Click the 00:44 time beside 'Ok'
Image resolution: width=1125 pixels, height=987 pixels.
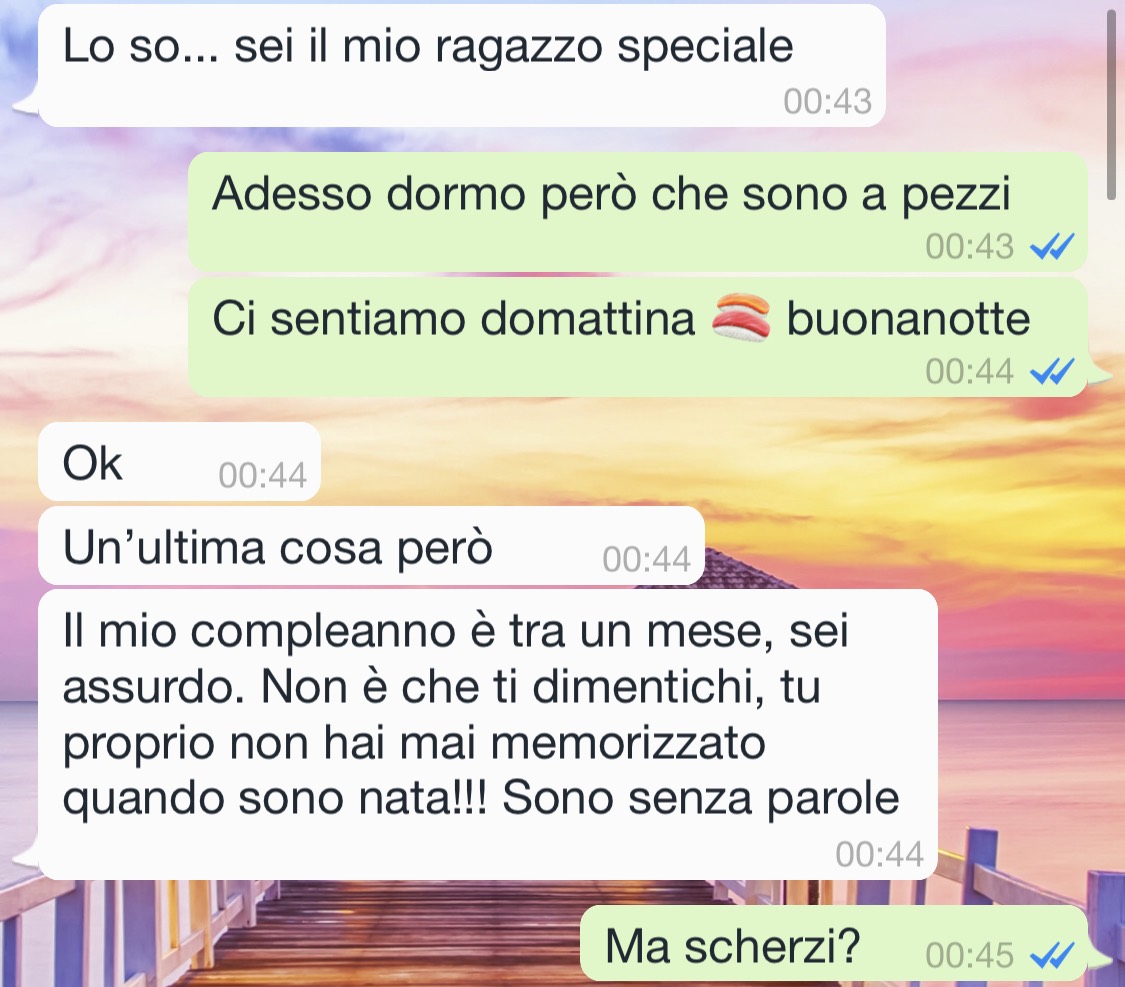pyautogui.click(x=263, y=475)
